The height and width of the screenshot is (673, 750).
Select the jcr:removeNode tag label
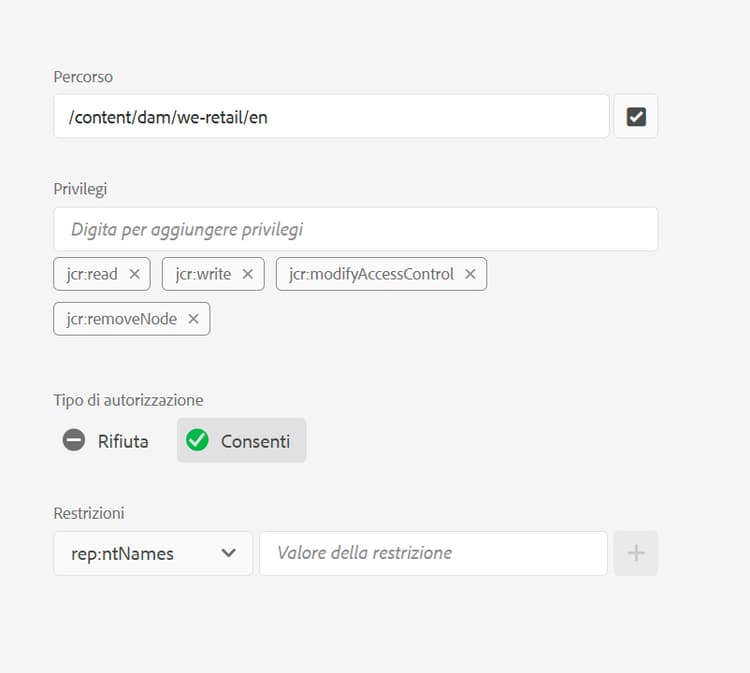tap(121, 319)
